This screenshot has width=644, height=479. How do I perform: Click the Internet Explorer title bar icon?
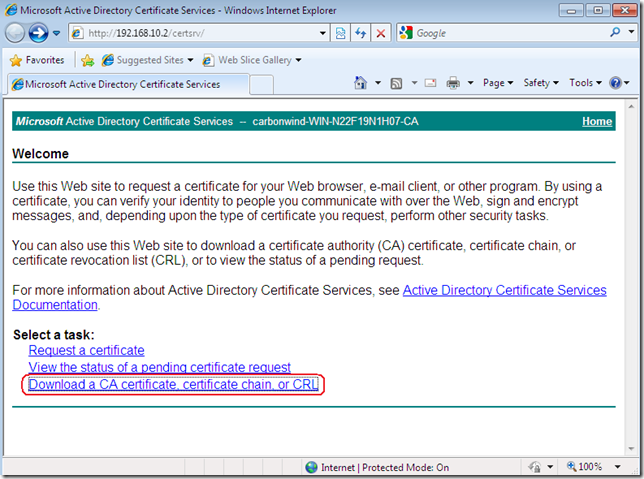(11, 9)
